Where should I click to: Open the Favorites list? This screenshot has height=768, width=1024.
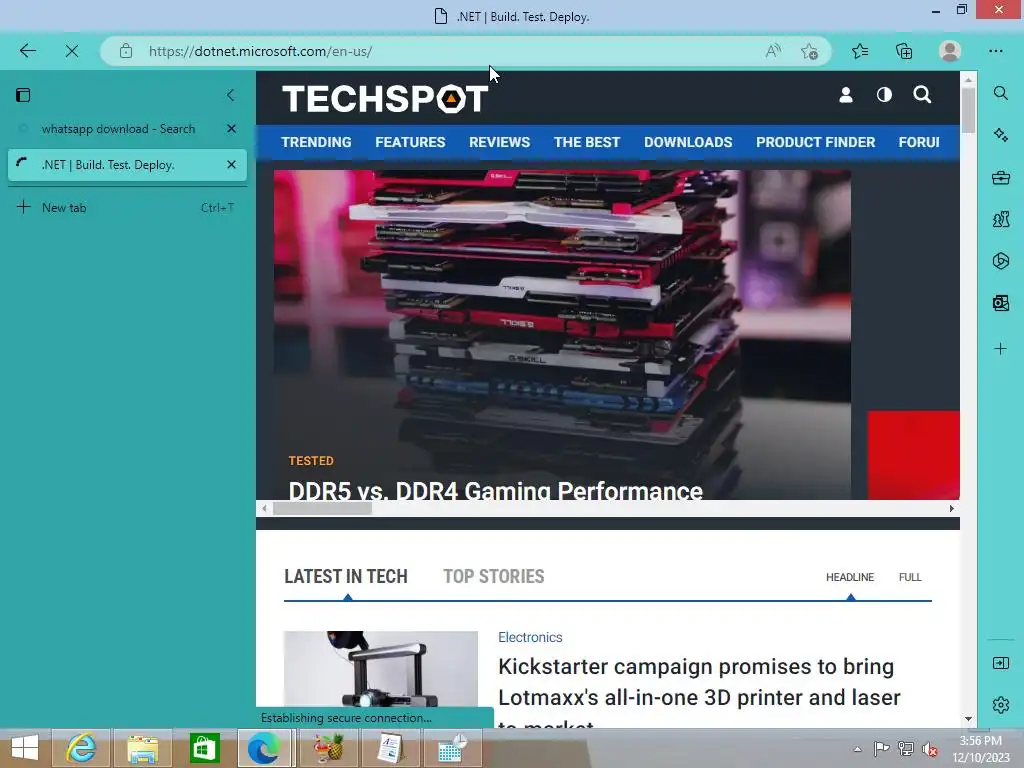pyautogui.click(x=860, y=51)
